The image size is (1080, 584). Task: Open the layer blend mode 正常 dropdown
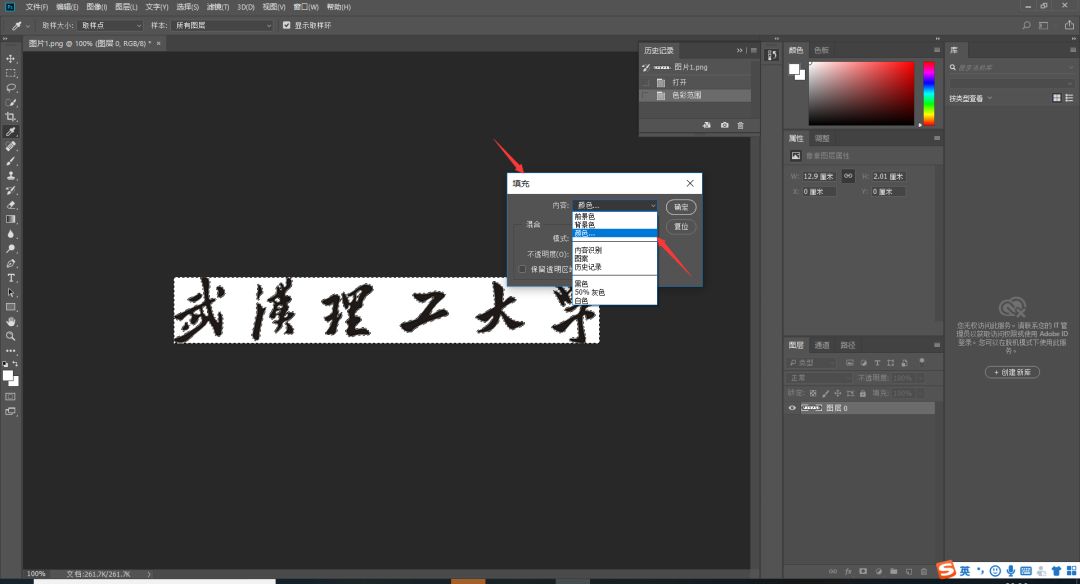click(x=820, y=378)
